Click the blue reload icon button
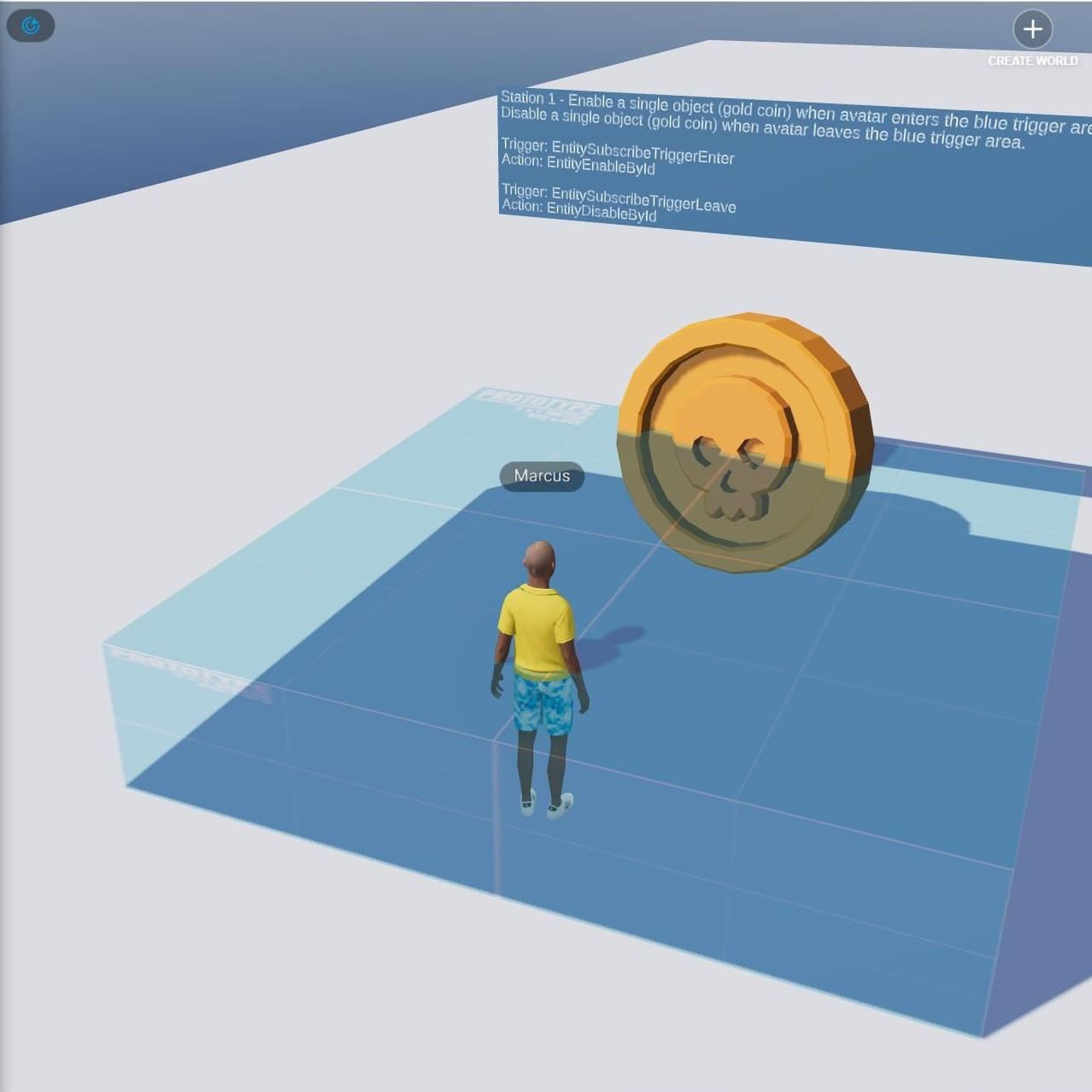 31,26
